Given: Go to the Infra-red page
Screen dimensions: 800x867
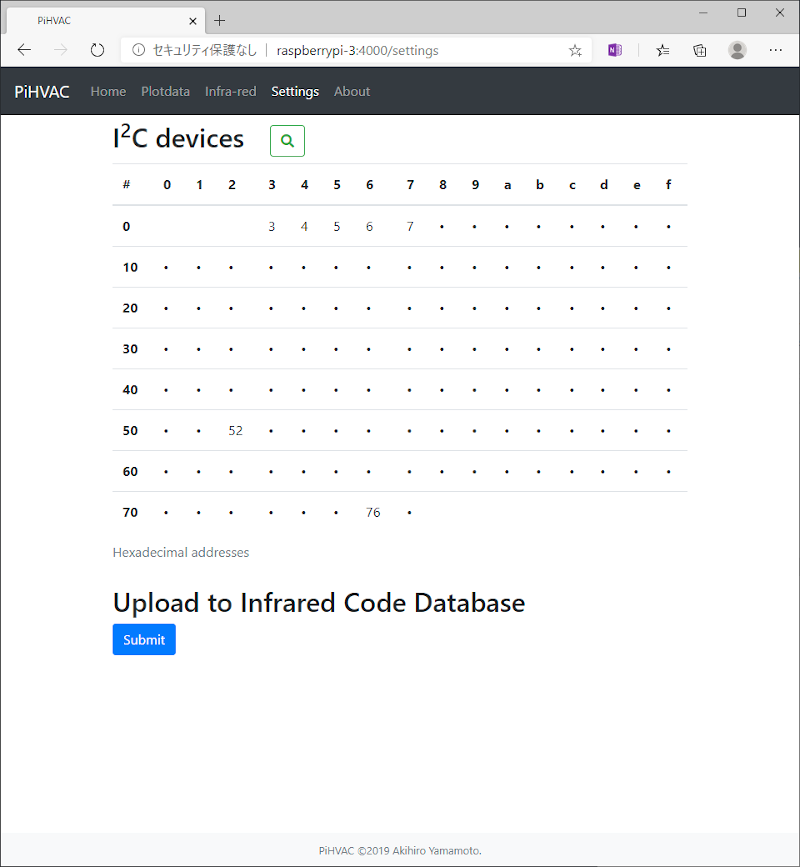Looking at the screenshot, I should click(x=230, y=91).
